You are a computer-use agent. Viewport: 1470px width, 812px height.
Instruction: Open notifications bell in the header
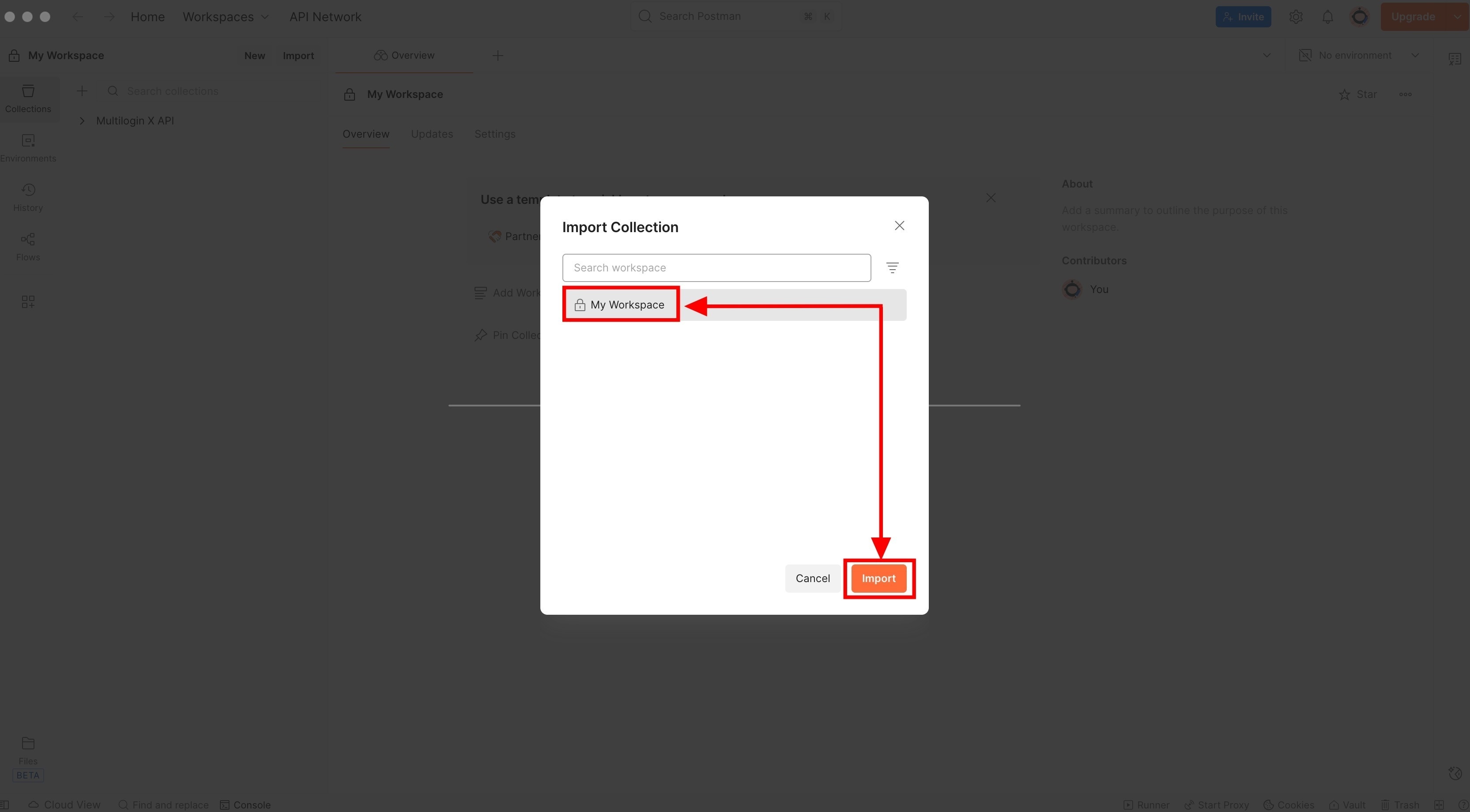1328,16
